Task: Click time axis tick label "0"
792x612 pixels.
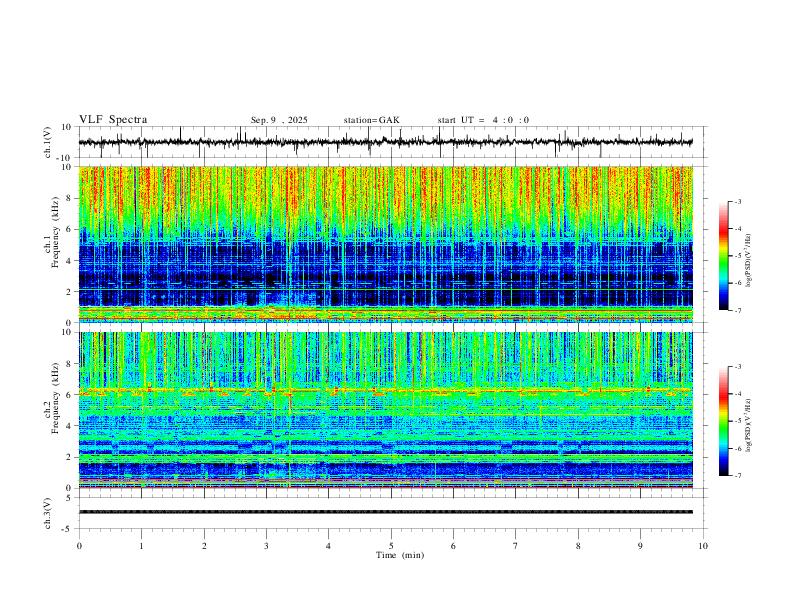Action: 79,546
